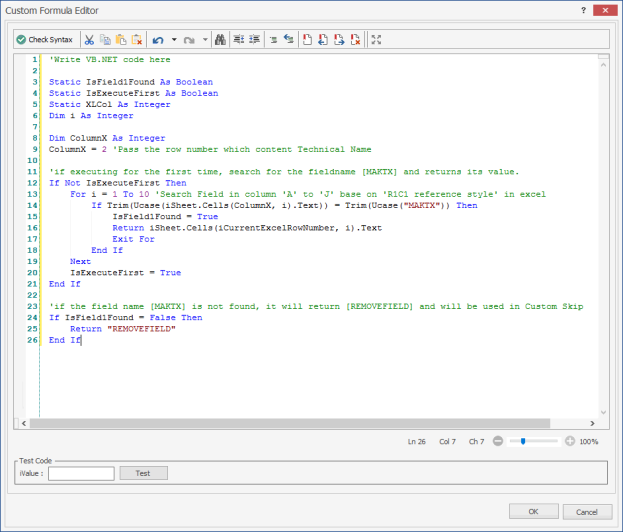The image size is (623, 532).
Task: Click status bar 'Ln 26' indicator
Action: point(416,441)
